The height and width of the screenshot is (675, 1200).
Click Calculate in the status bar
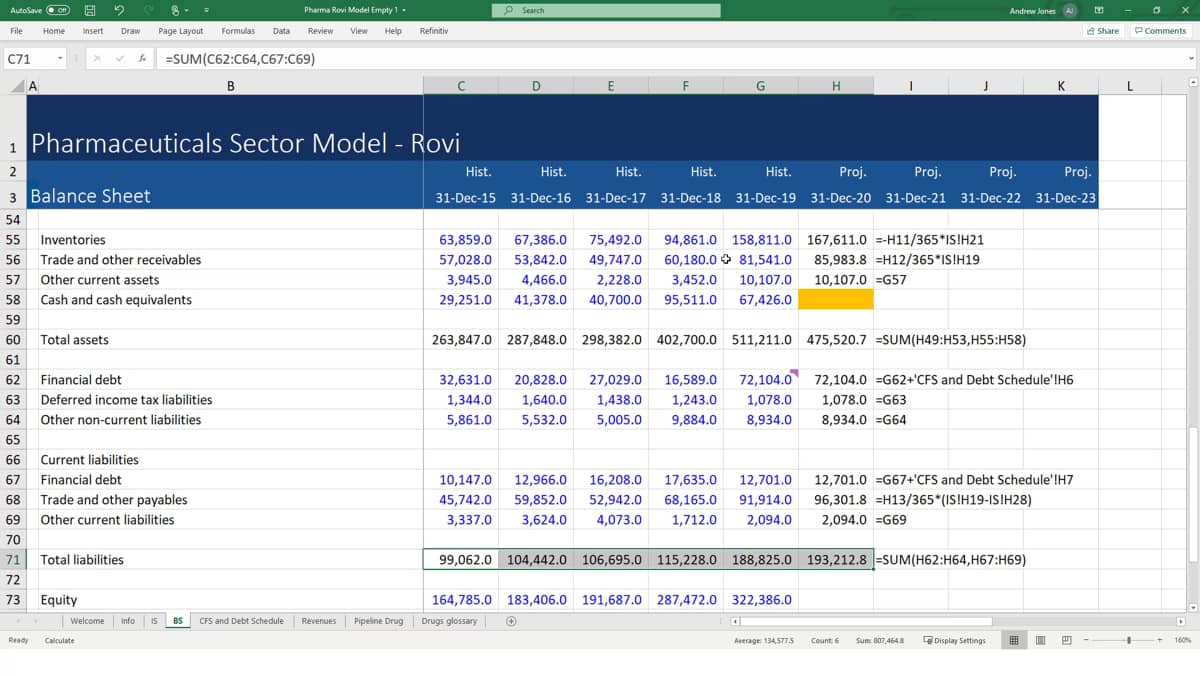(59, 640)
